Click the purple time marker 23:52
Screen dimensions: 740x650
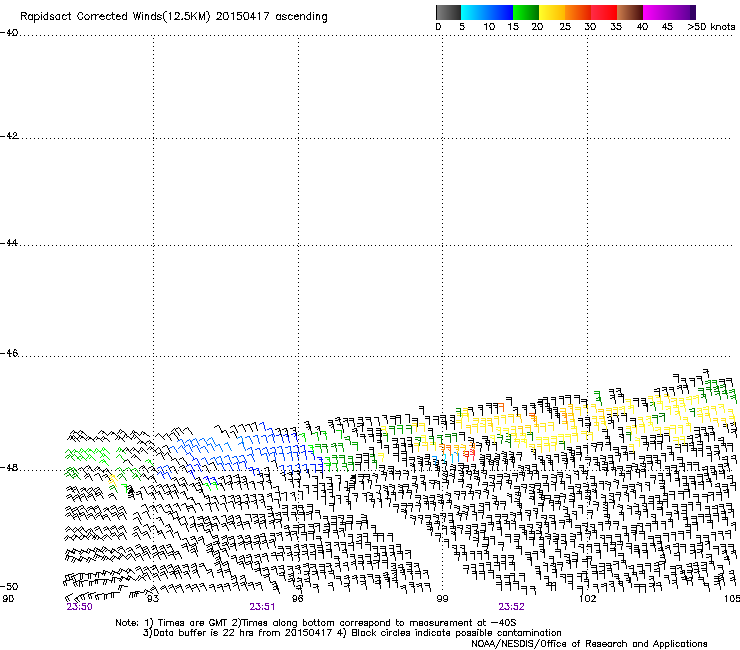tap(512, 607)
